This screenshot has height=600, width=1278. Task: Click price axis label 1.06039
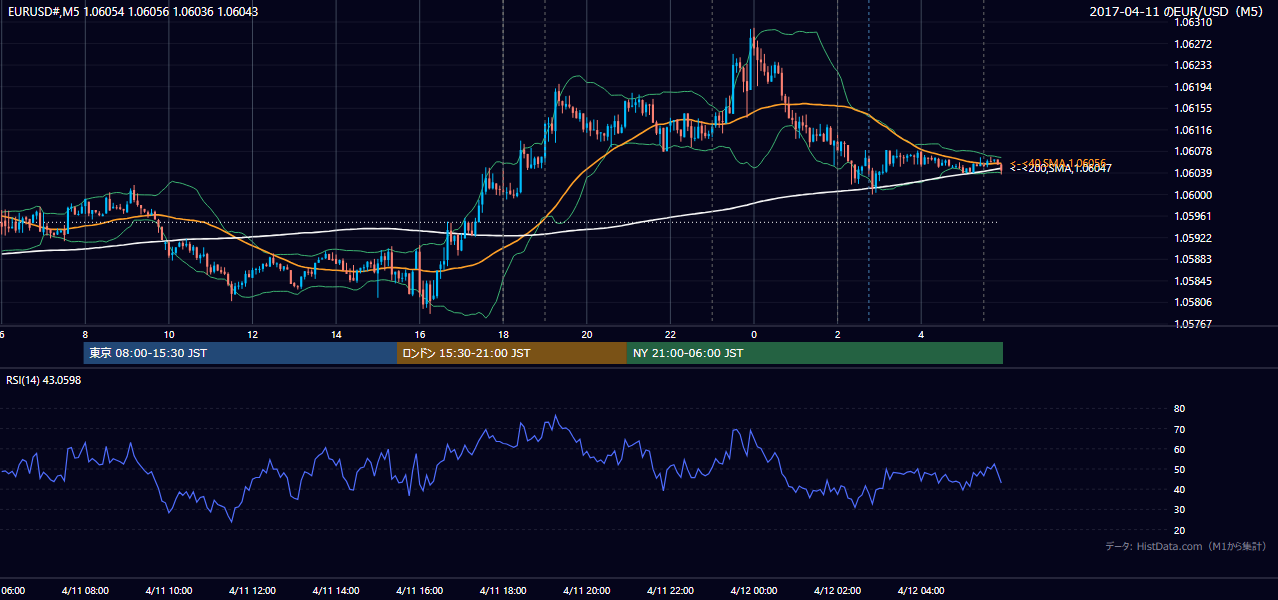[x=1193, y=173]
